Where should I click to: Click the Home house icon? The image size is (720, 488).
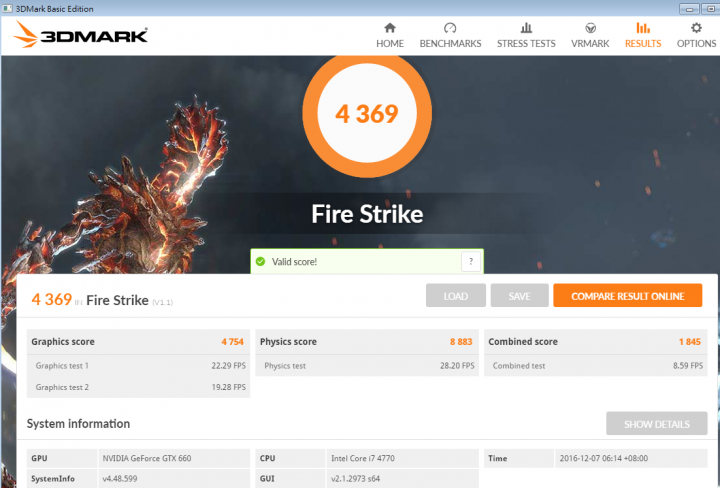[390, 28]
